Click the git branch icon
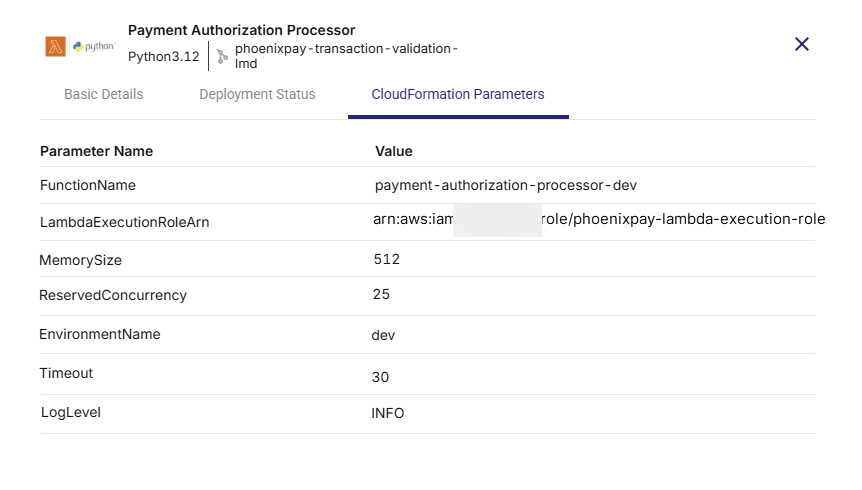Image resolution: width=862 pixels, height=490 pixels. point(222,56)
